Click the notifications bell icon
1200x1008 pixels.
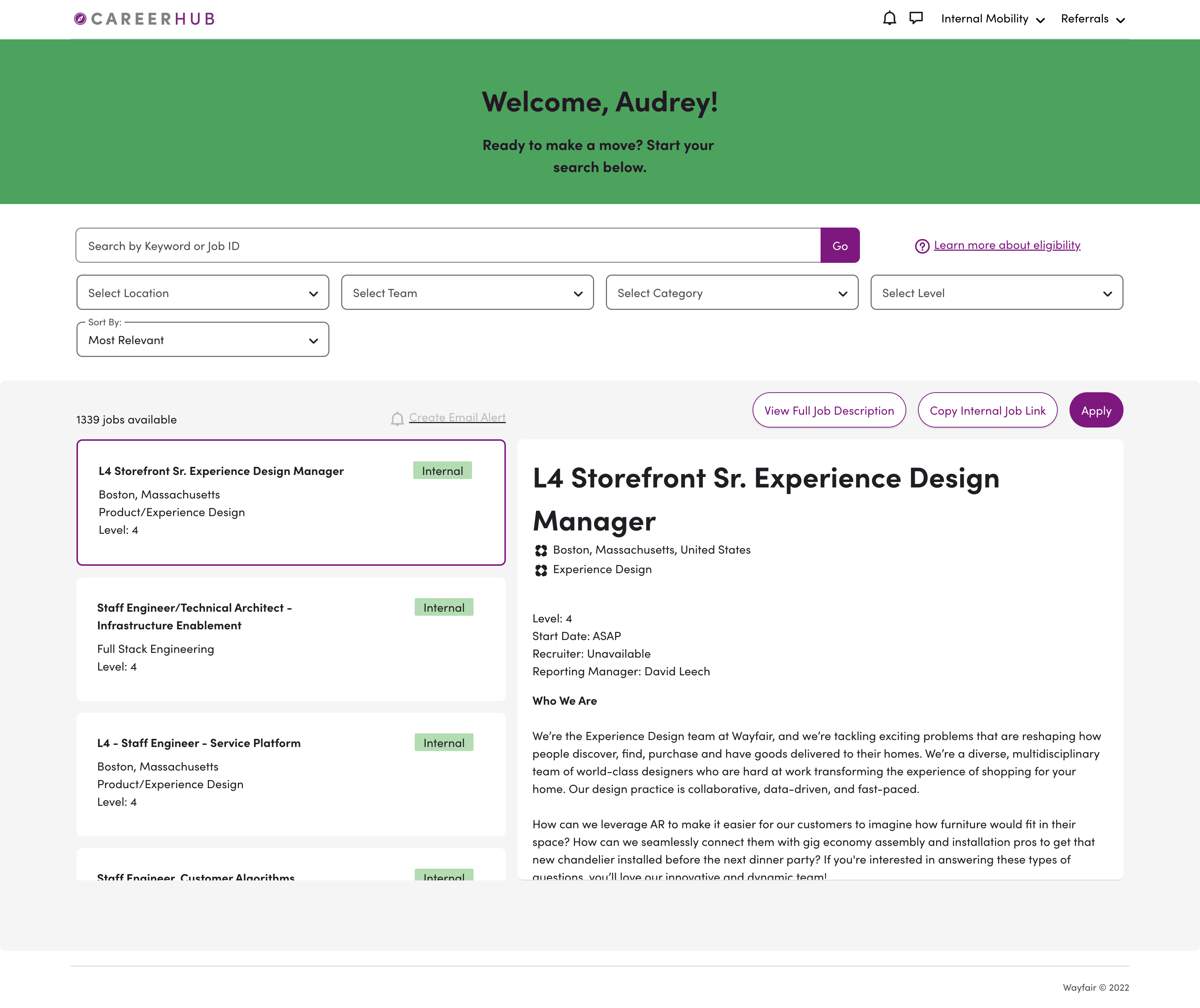889,18
